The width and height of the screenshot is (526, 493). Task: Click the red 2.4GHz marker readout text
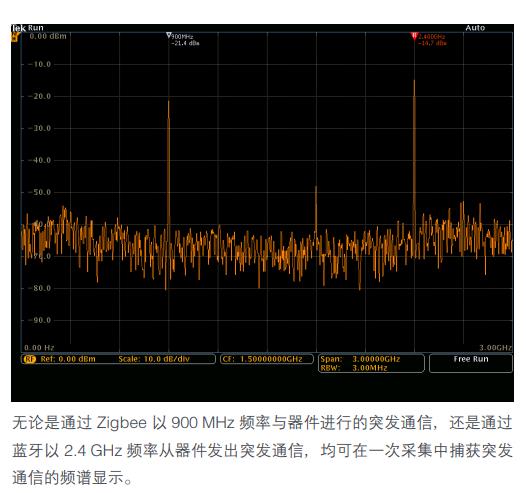[432, 40]
